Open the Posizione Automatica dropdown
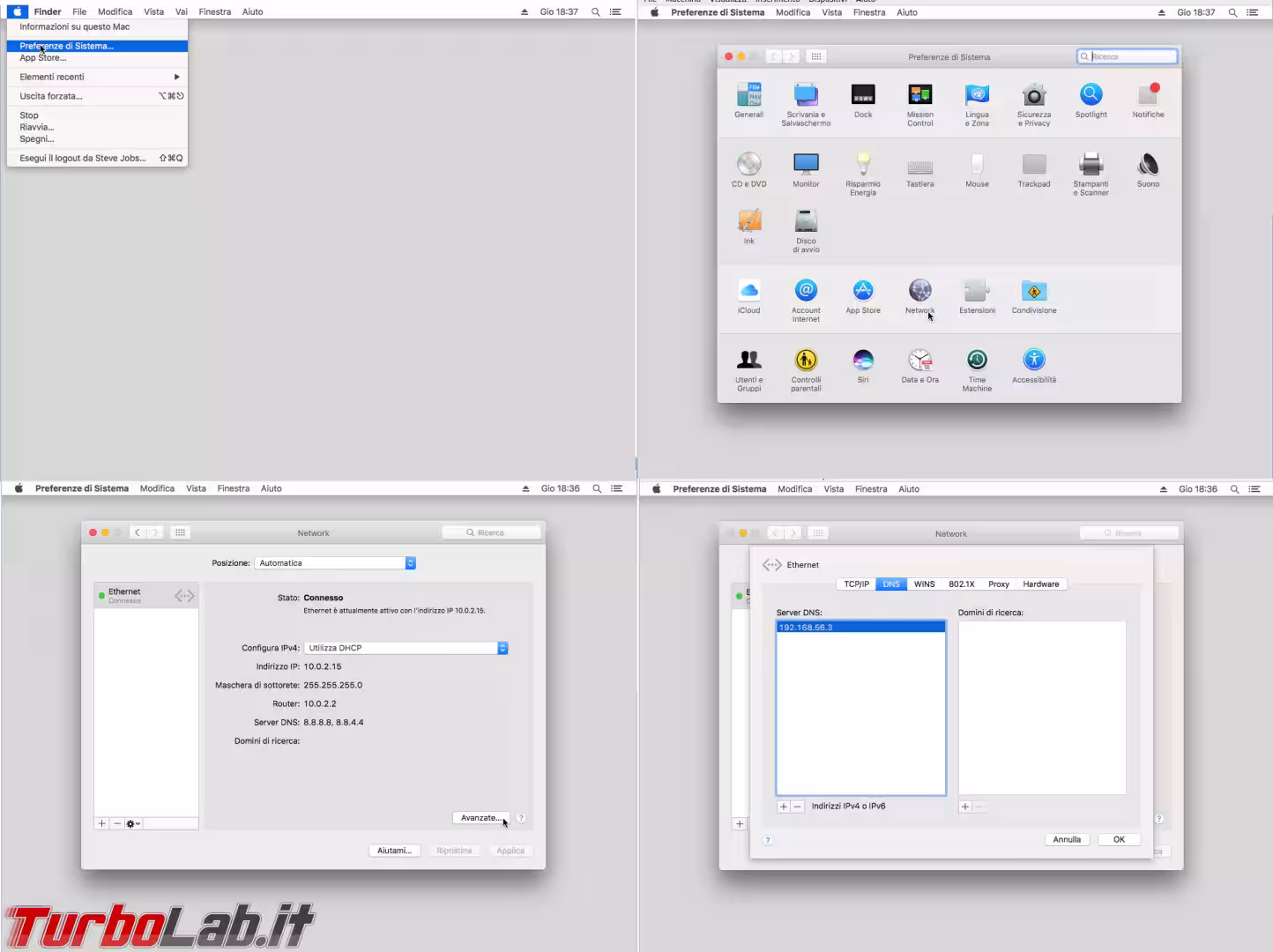 [335, 562]
